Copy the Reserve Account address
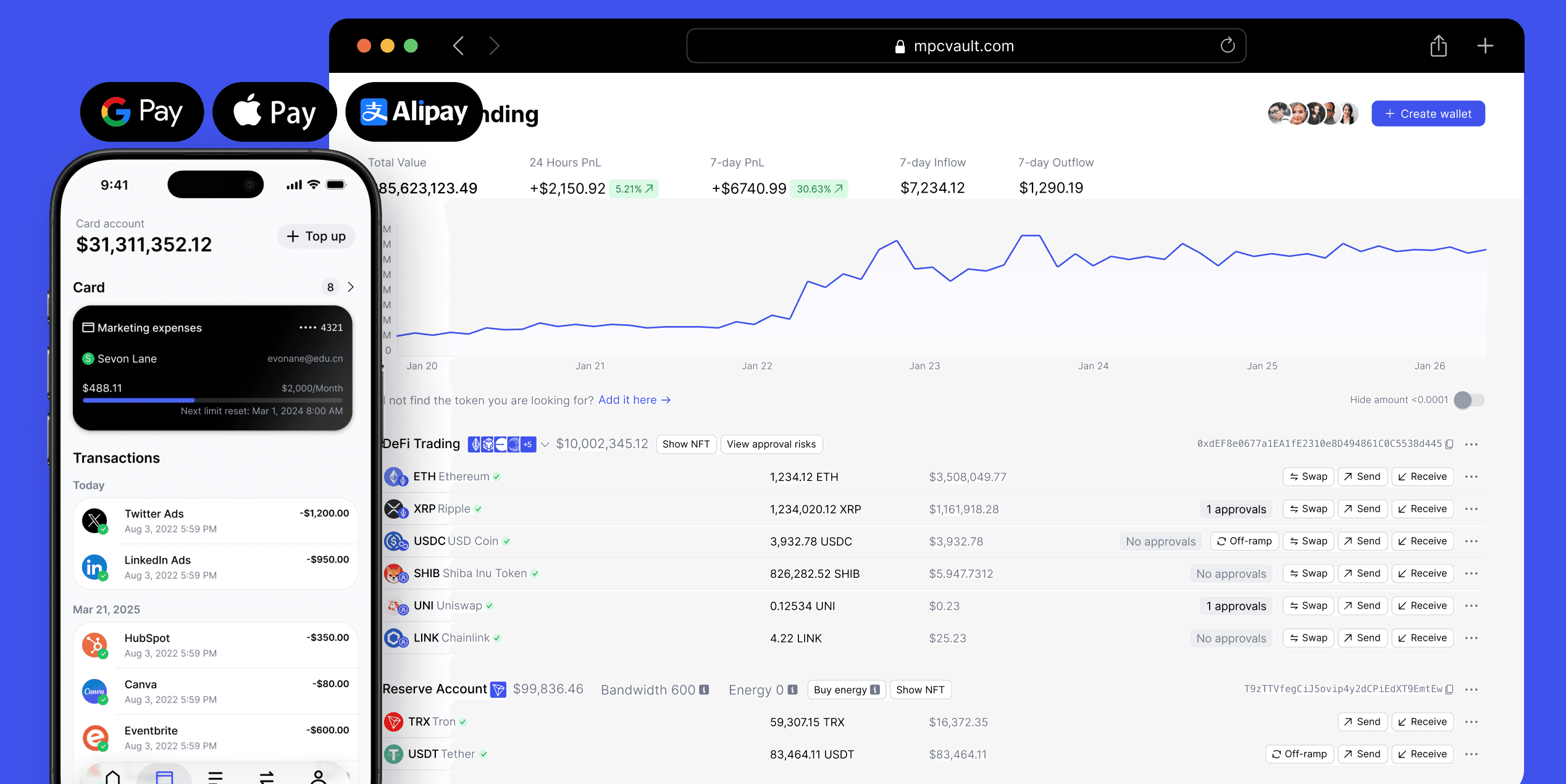The width and height of the screenshot is (1566, 784). coord(1449,689)
